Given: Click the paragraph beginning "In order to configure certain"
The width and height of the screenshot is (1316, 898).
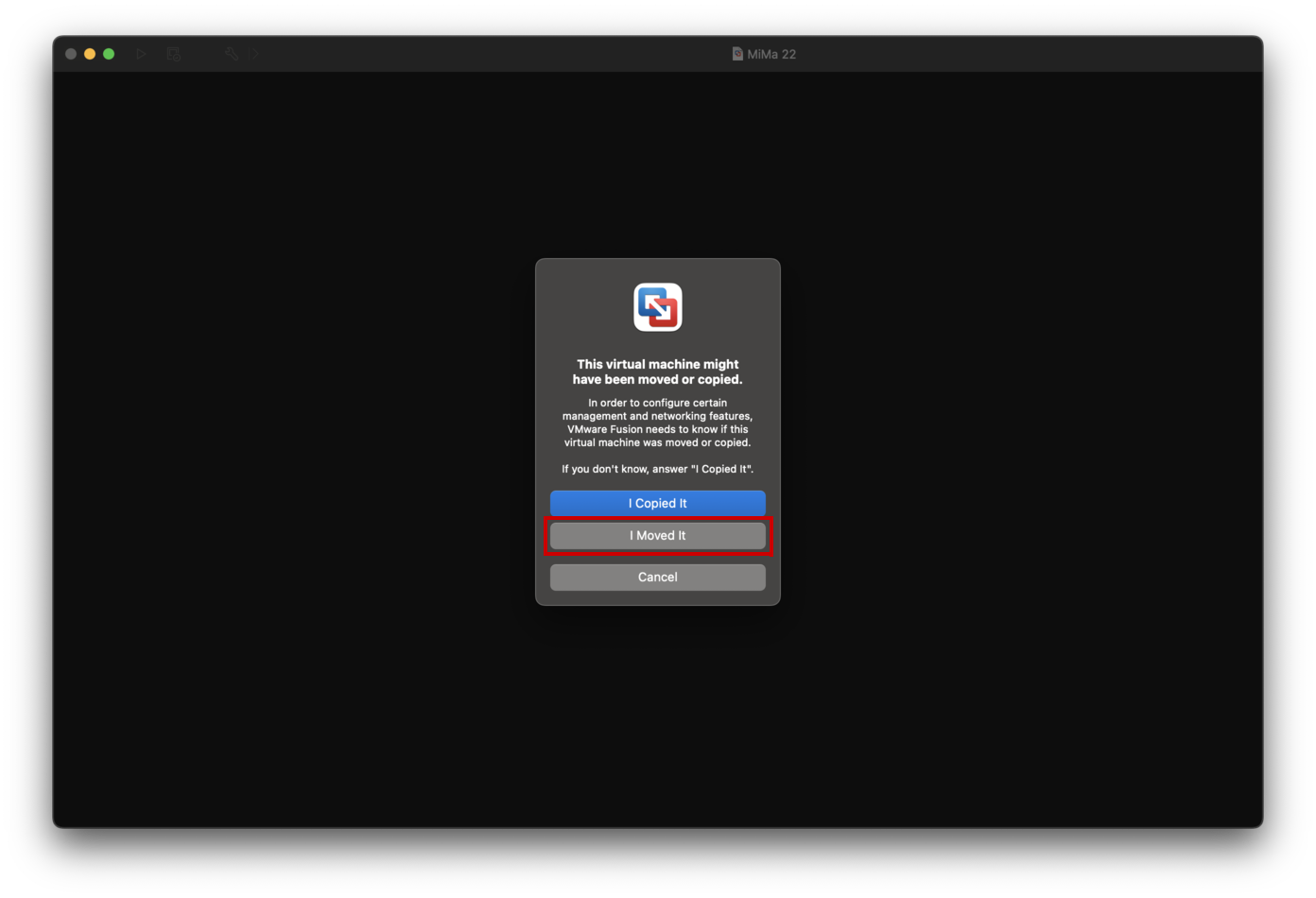Looking at the screenshot, I should coord(658,423).
